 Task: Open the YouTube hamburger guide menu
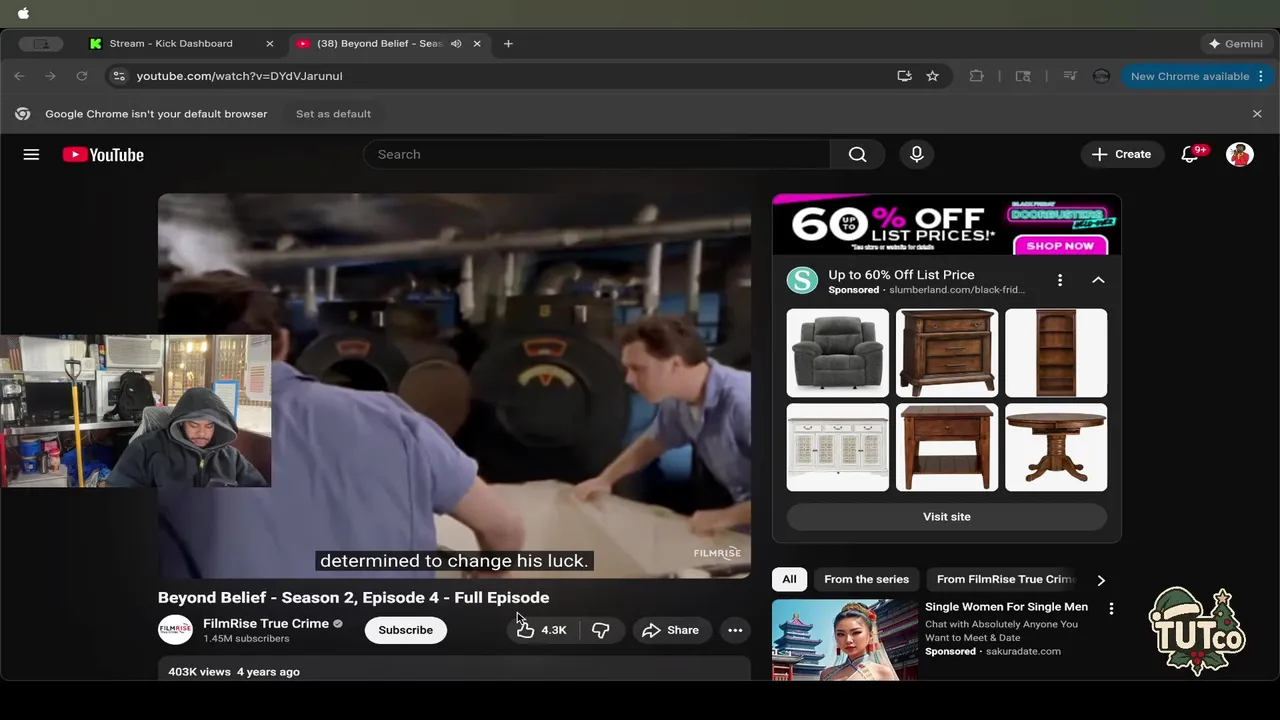[31, 155]
